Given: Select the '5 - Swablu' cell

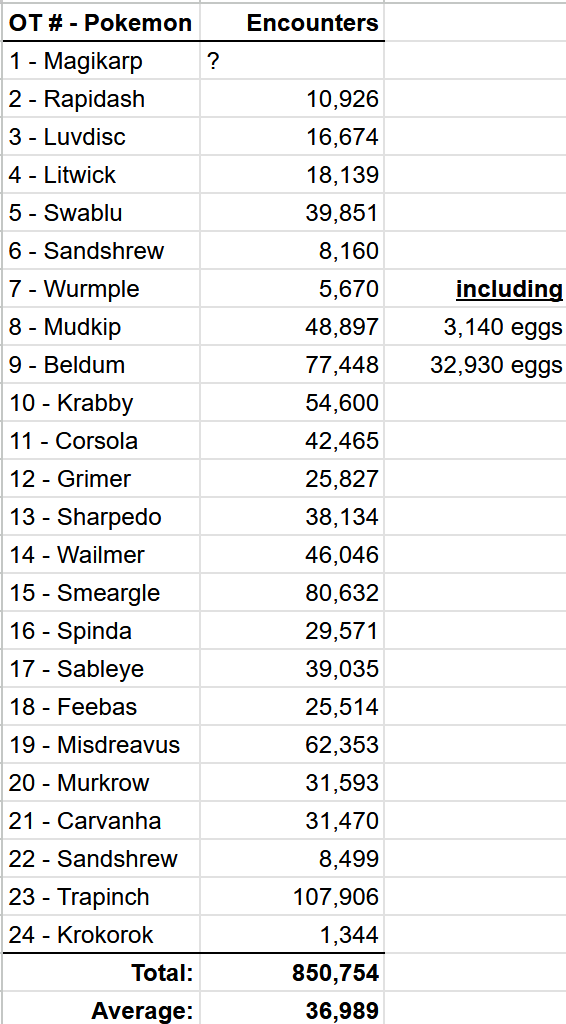Looking at the screenshot, I should tap(101, 213).
